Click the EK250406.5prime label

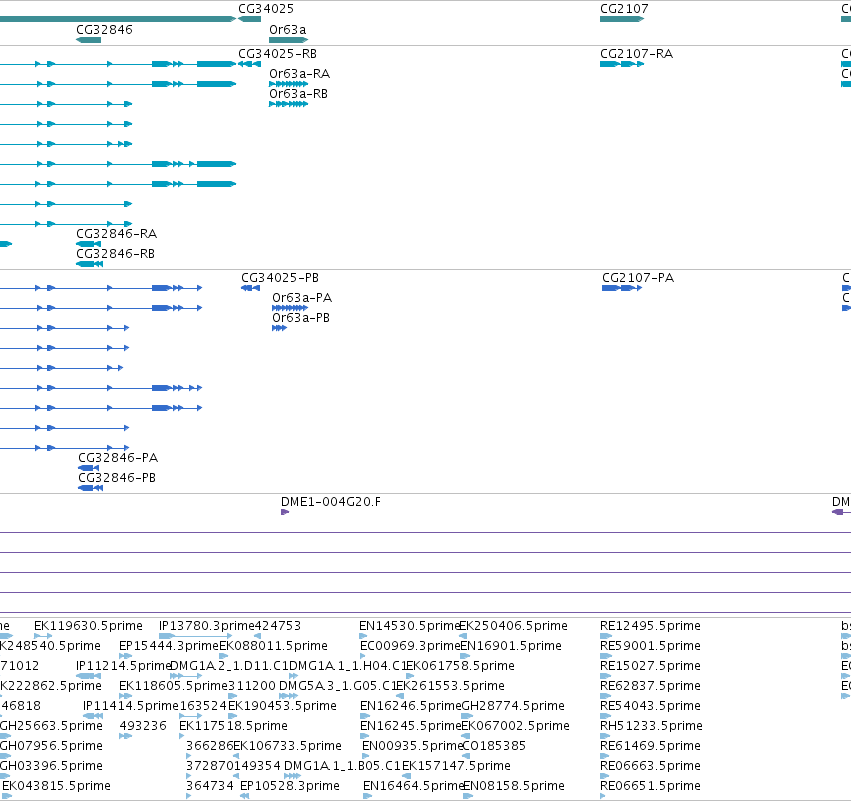pos(513,626)
